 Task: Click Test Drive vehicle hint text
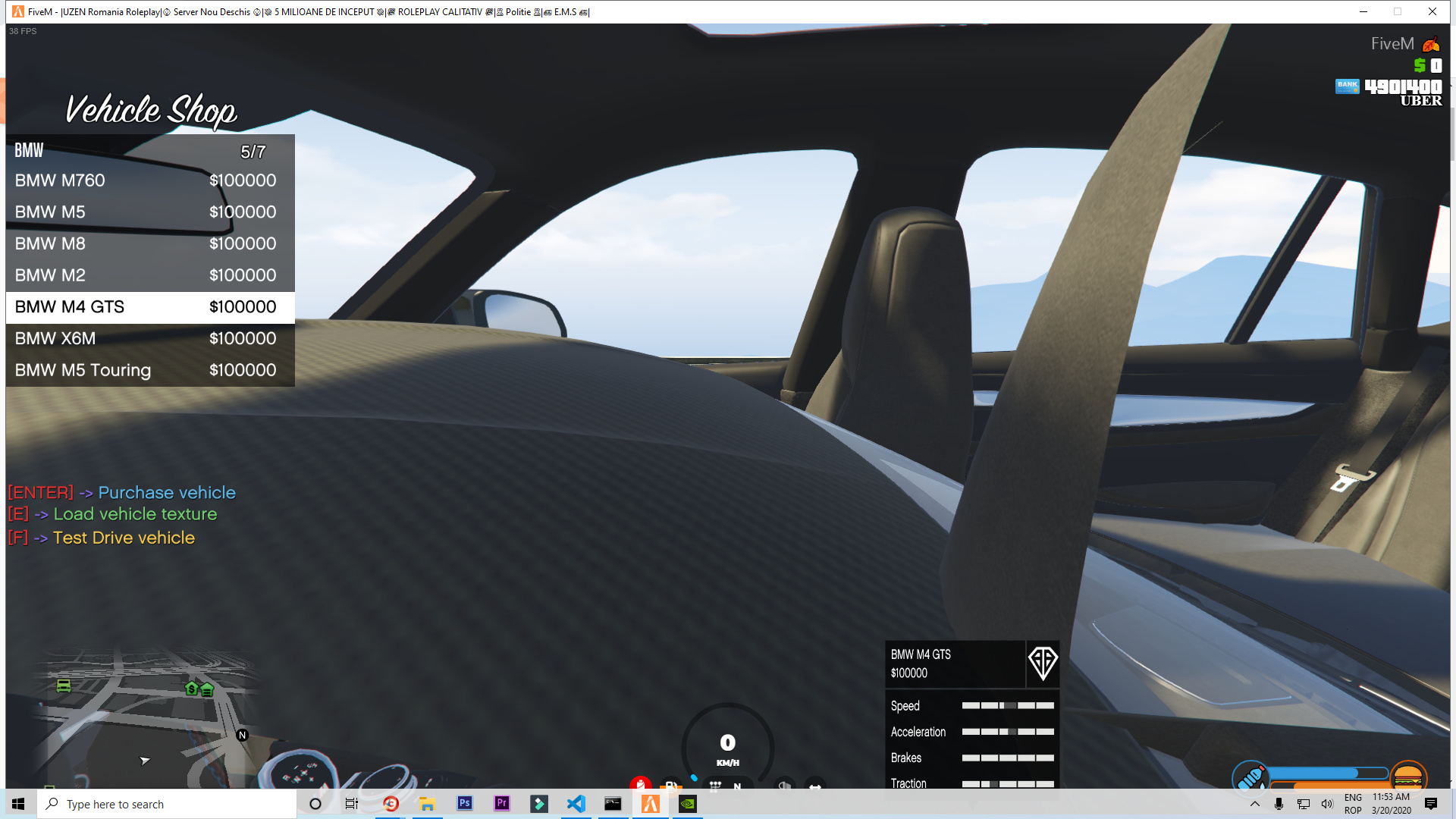pyautogui.click(x=124, y=538)
